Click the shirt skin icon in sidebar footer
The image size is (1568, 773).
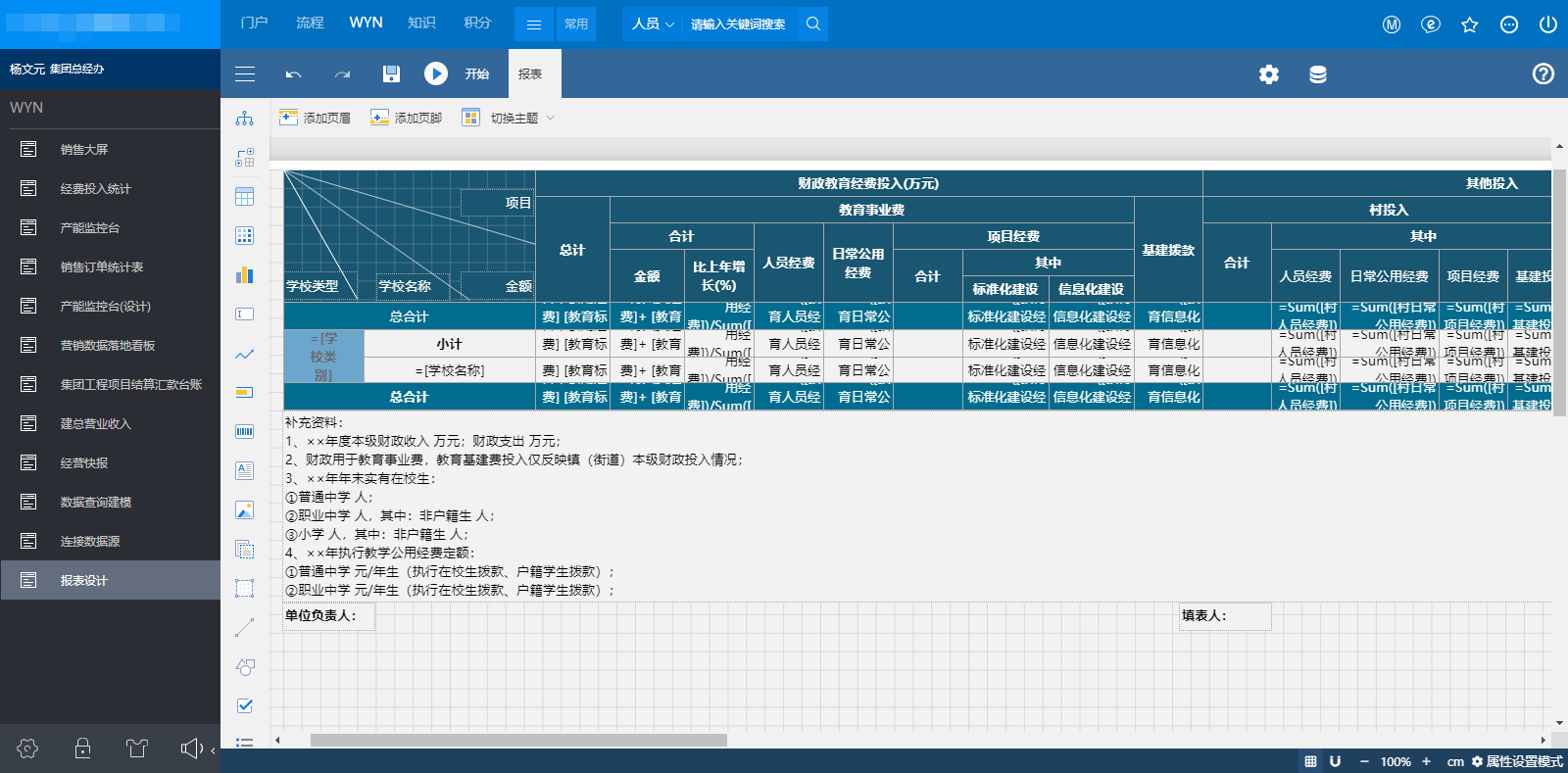(x=137, y=749)
